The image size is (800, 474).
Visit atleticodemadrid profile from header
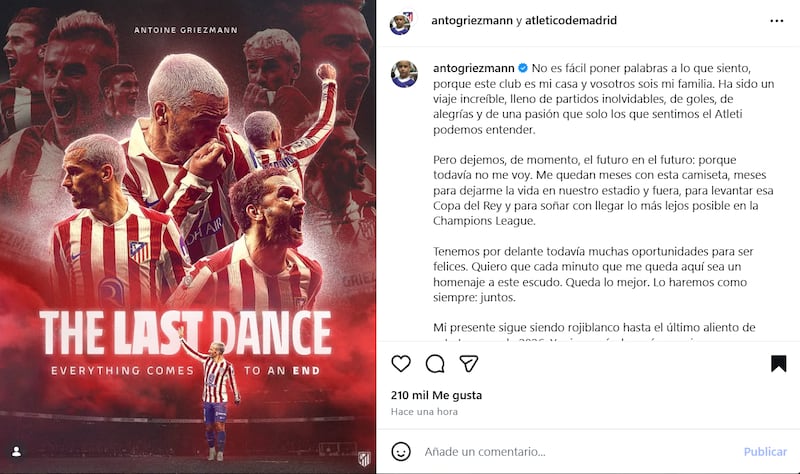click(571, 20)
